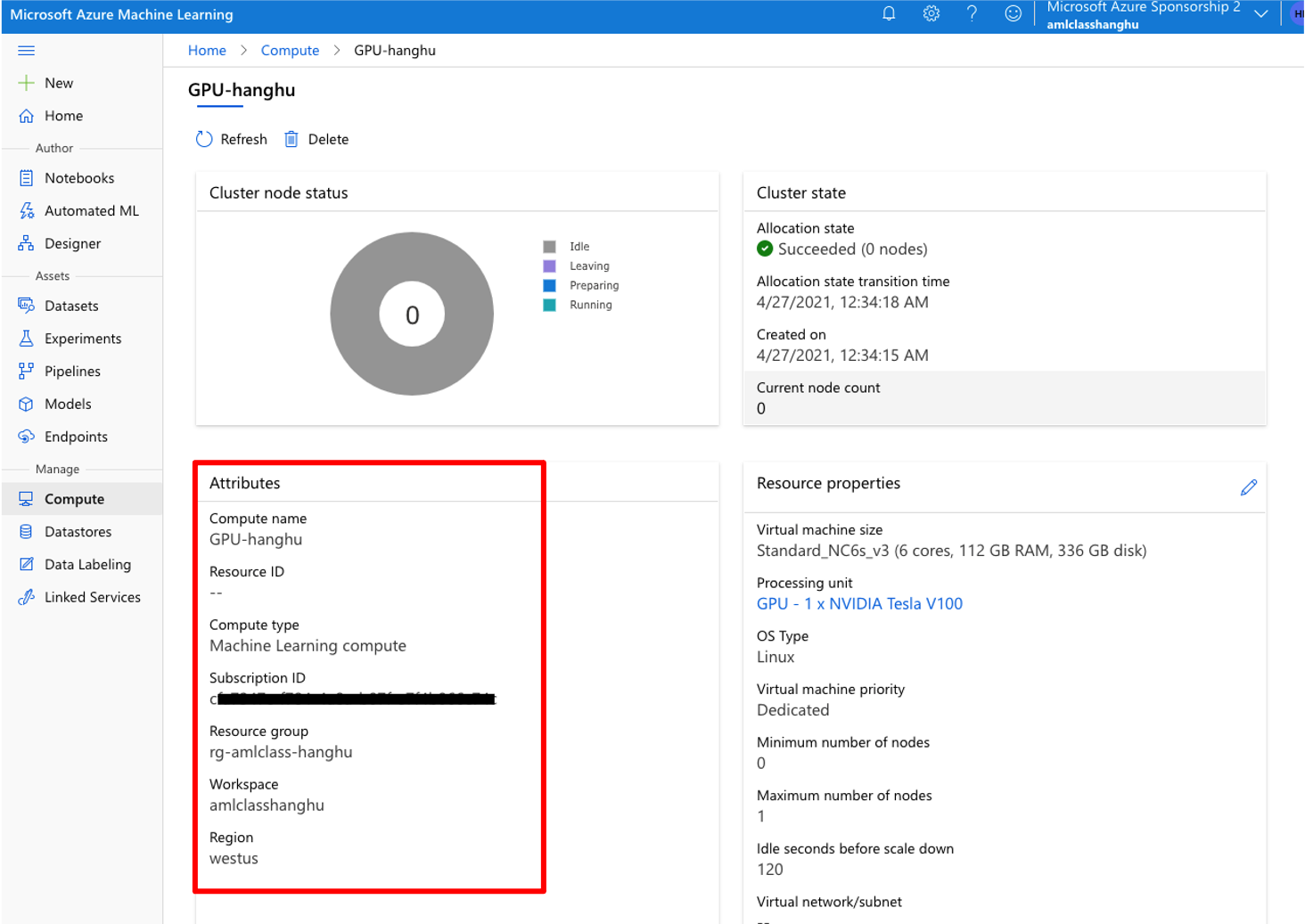Click the donut chart center showing 0
This screenshot has width=1305, height=924.
tap(412, 315)
